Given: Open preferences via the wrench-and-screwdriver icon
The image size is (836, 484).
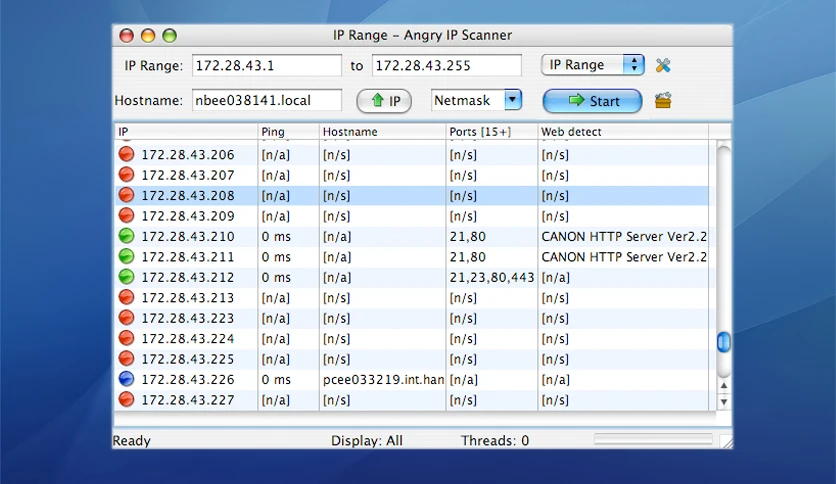Looking at the screenshot, I should click(663, 66).
